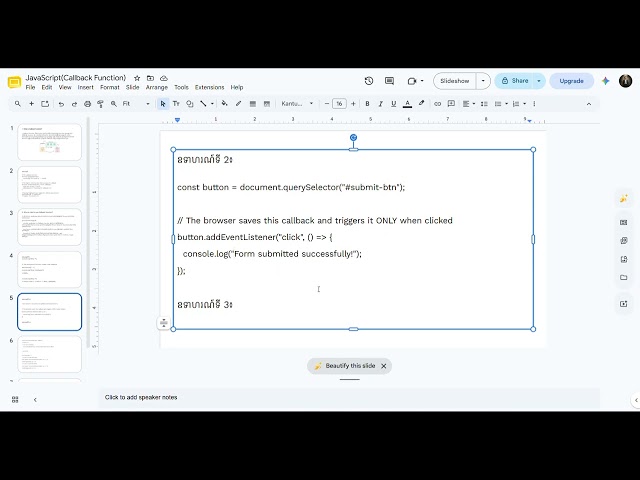The height and width of the screenshot is (480, 640).
Task: Toggle Bold formatting
Action: click(367, 104)
